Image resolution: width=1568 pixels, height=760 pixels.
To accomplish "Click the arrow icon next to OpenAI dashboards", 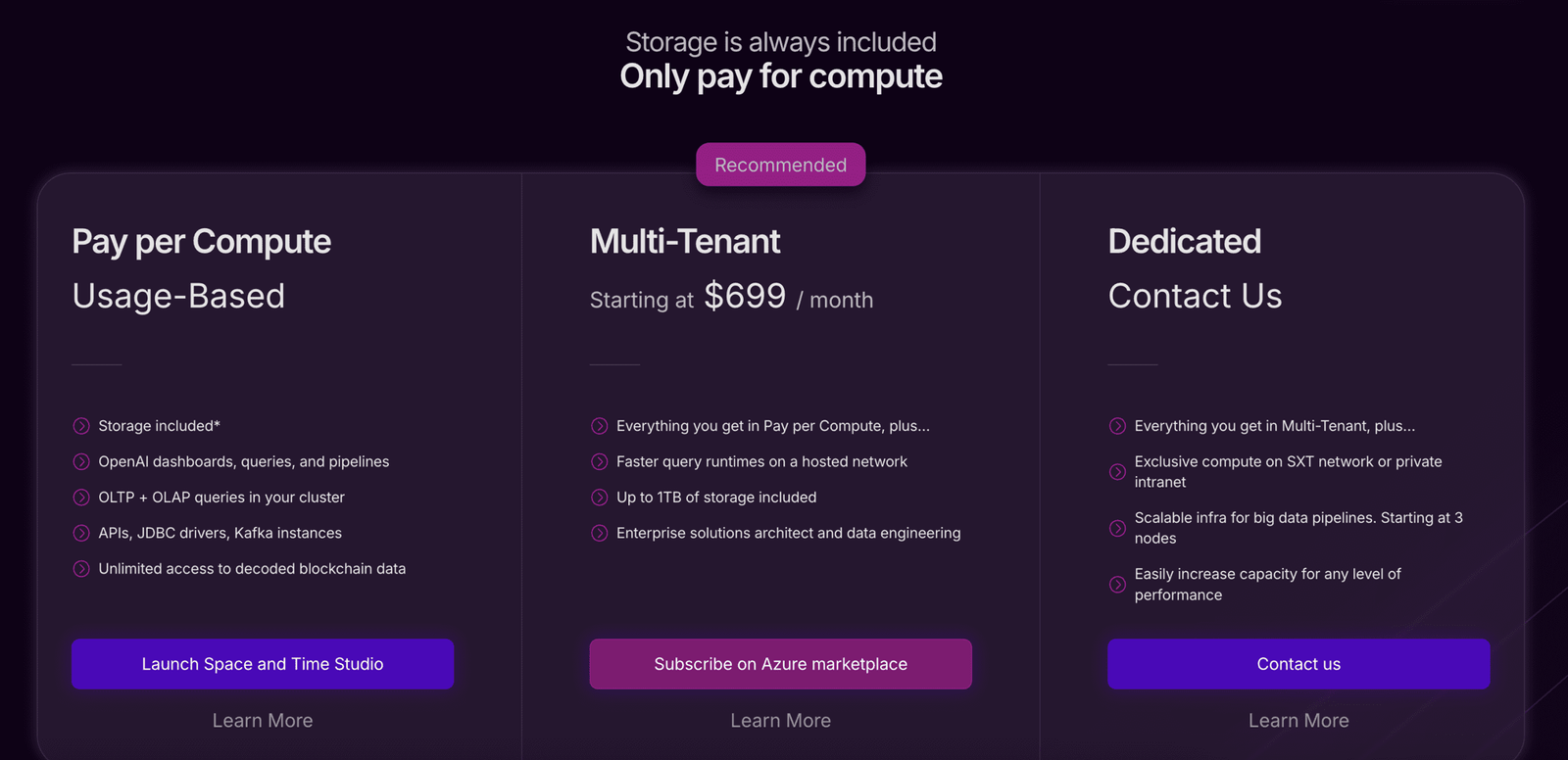I will click(x=81, y=461).
